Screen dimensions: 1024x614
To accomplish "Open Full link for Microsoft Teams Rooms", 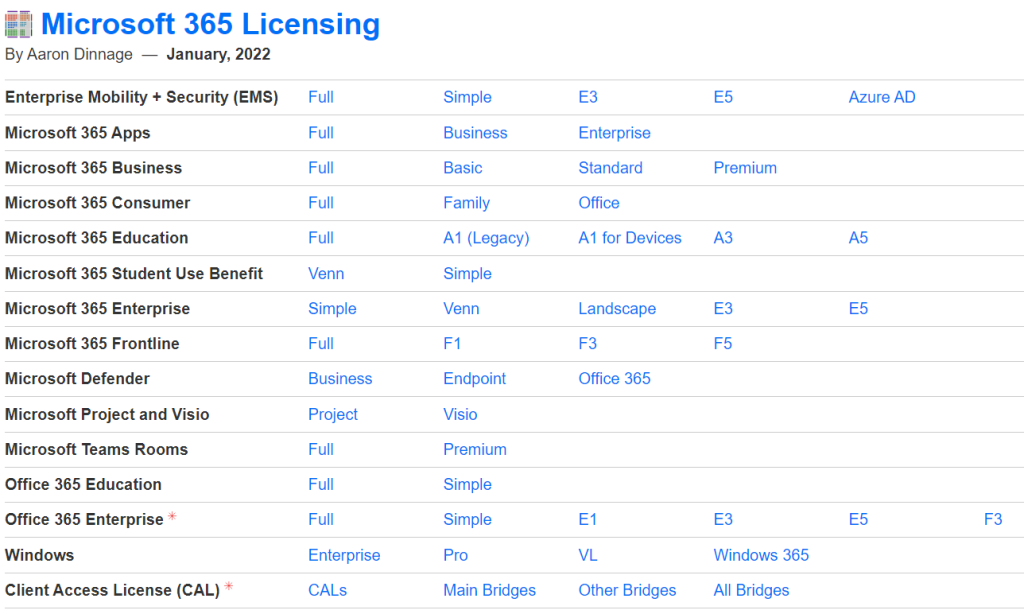I will pos(321,449).
